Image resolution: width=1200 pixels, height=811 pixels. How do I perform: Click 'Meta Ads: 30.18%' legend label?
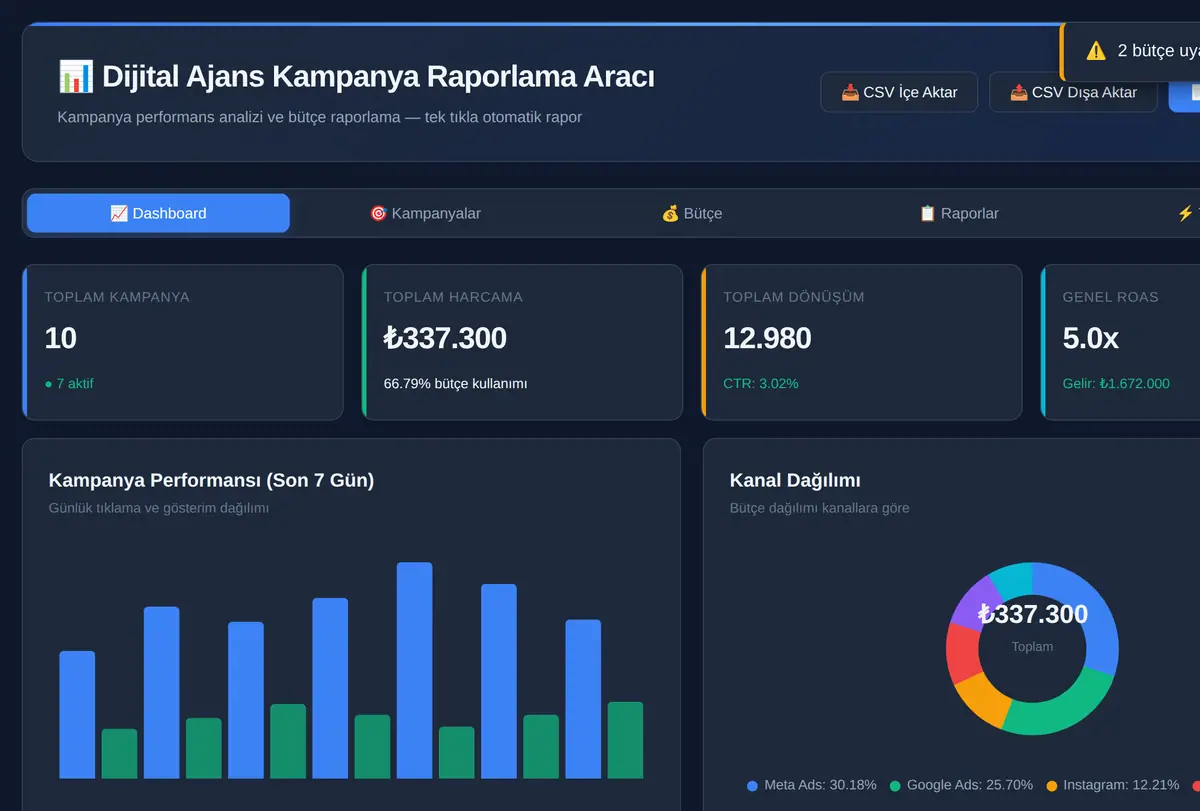[x=820, y=785]
